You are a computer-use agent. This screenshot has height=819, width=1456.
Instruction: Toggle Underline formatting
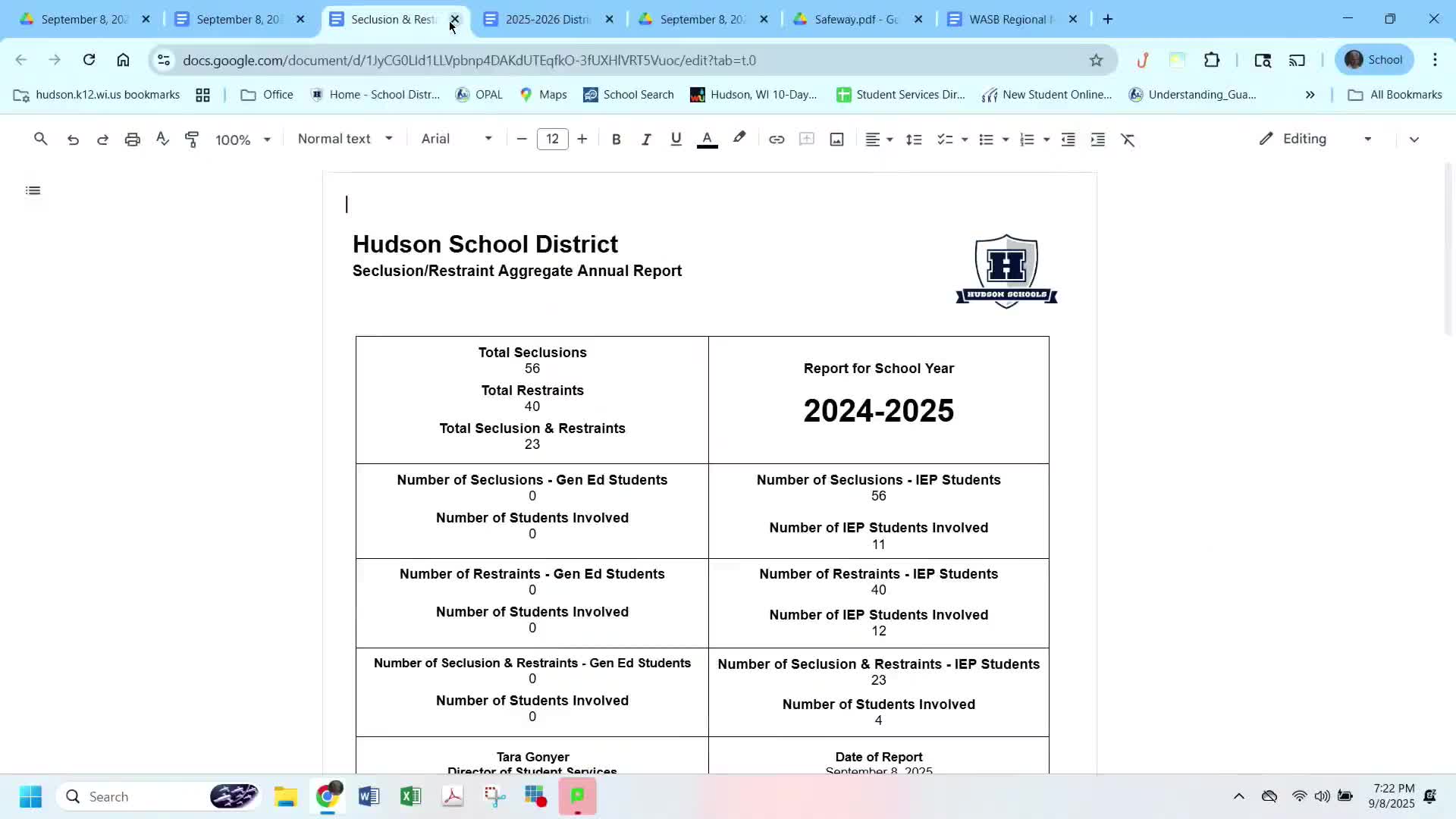[676, 140]
